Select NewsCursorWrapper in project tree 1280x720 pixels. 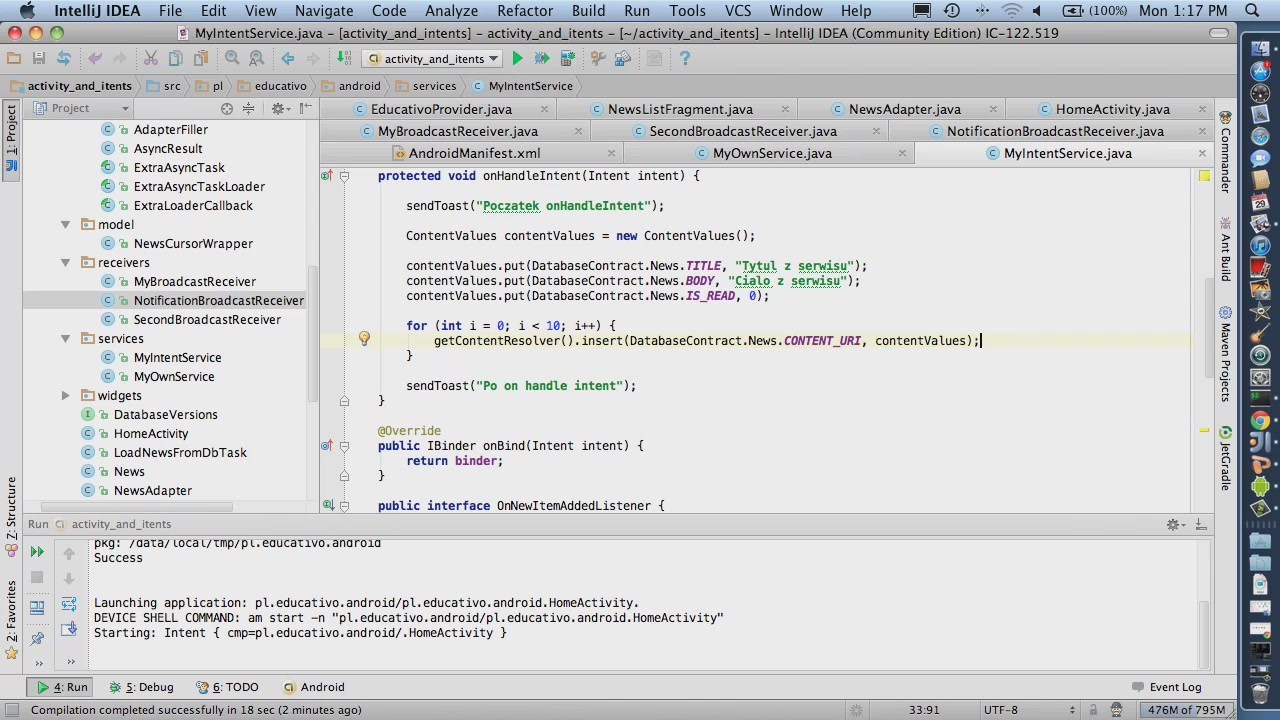click(193, 244)
